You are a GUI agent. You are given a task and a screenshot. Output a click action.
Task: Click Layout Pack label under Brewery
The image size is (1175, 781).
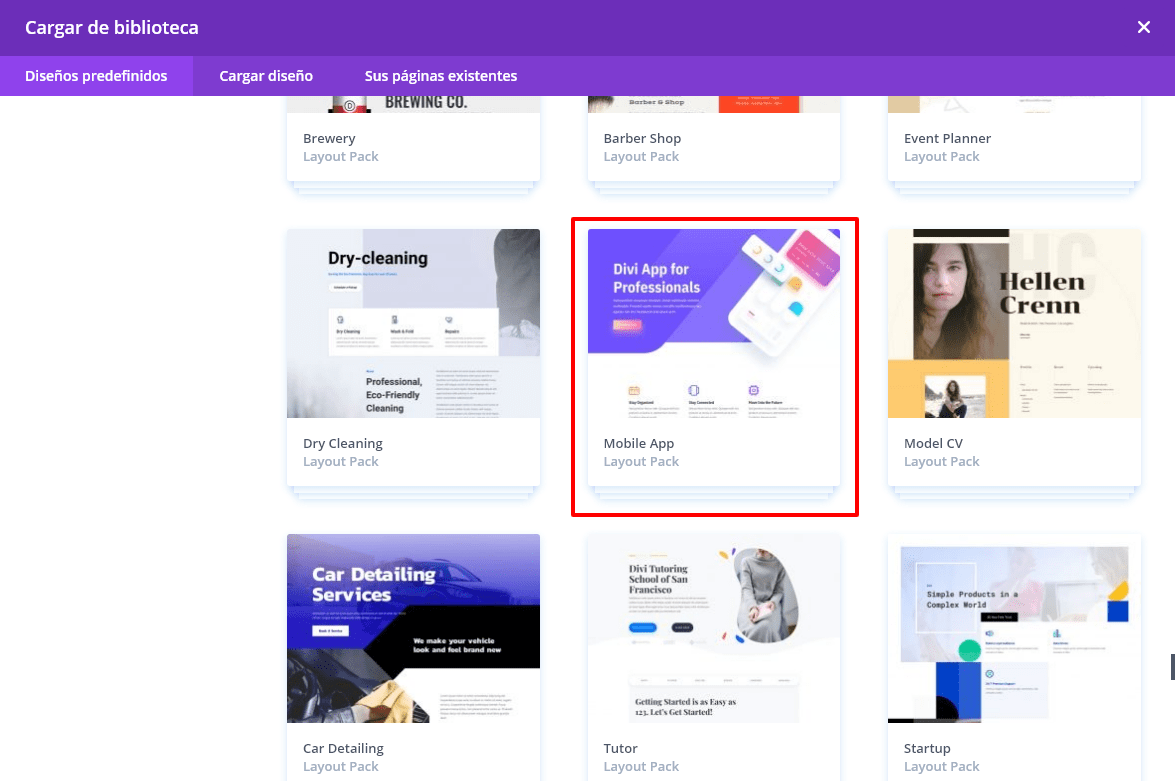click(341, 157)
